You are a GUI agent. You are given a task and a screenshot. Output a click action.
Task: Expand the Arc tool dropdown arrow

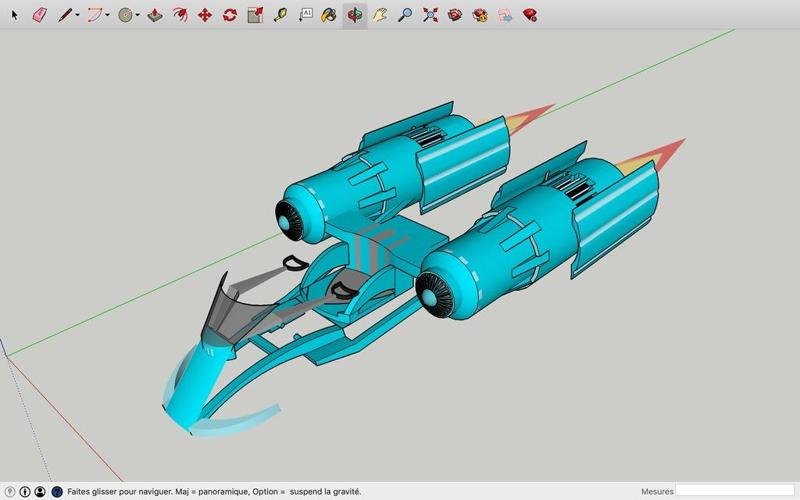(108, 15)
